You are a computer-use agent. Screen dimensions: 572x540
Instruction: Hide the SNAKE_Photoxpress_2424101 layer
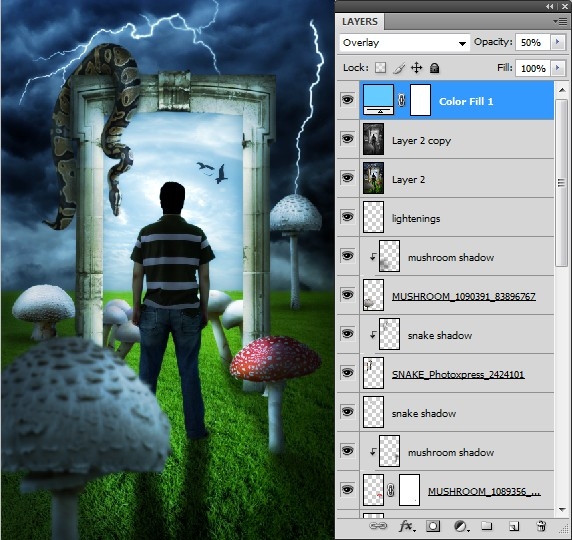(x=347, y=373)
